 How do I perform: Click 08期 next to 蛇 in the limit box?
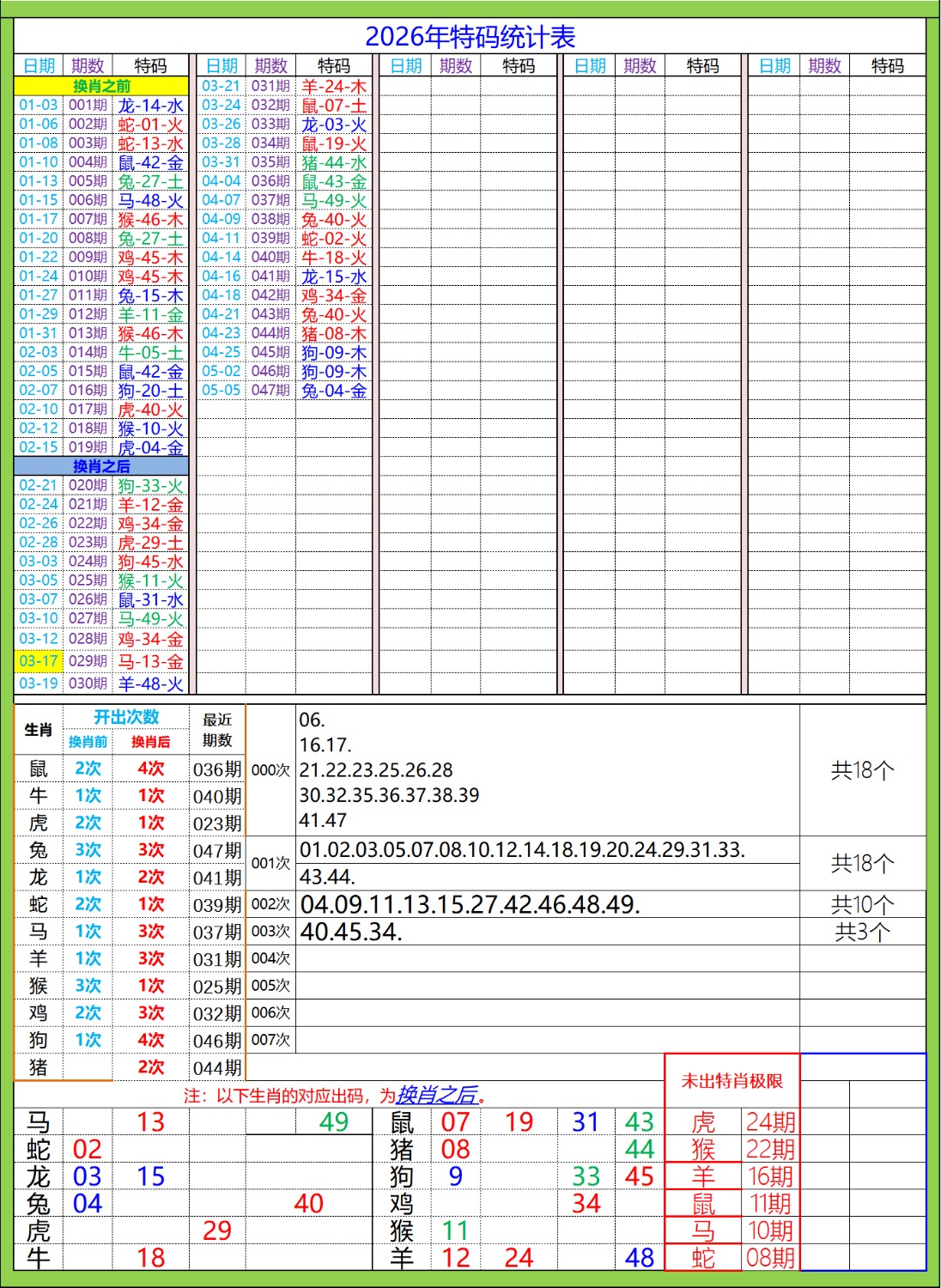click(770, 1258)
